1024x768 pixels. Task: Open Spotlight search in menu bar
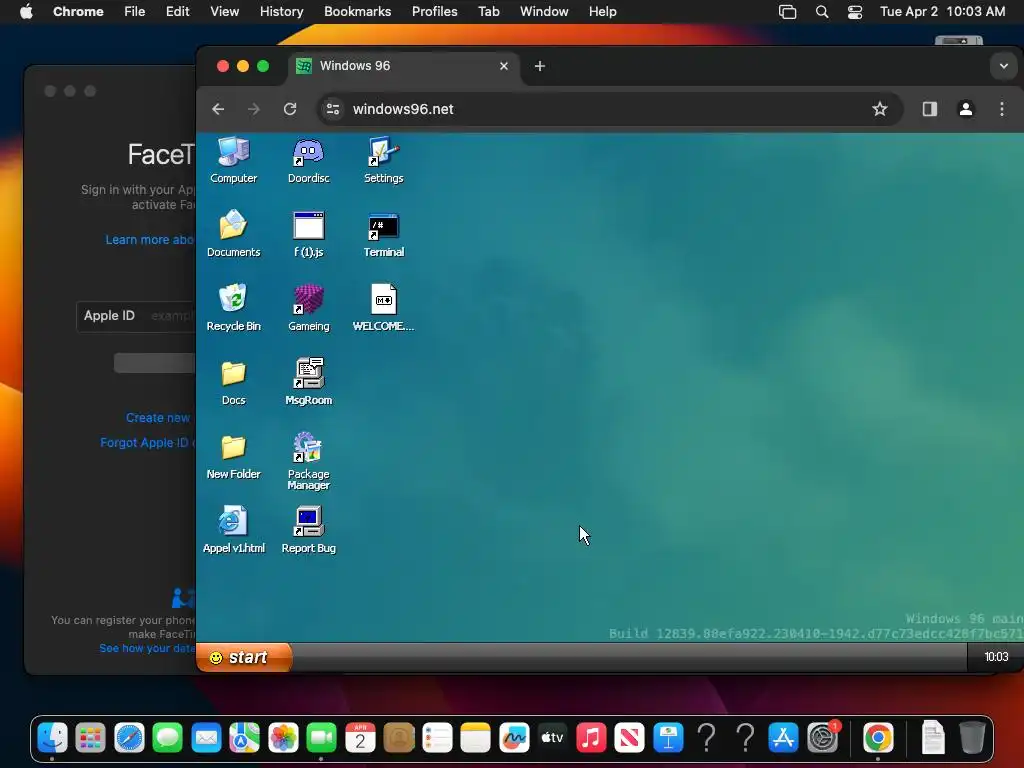(x=822, y=12)
